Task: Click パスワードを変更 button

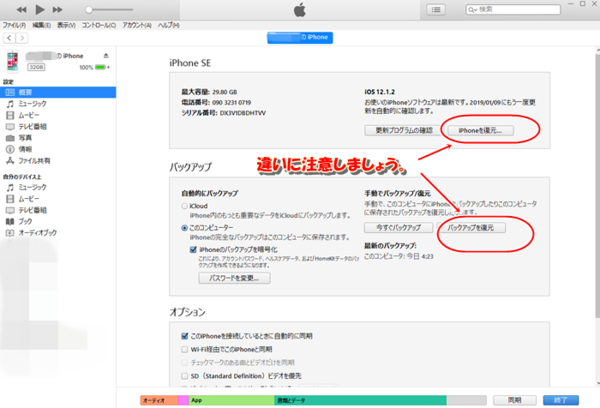Action: [234, 278]
